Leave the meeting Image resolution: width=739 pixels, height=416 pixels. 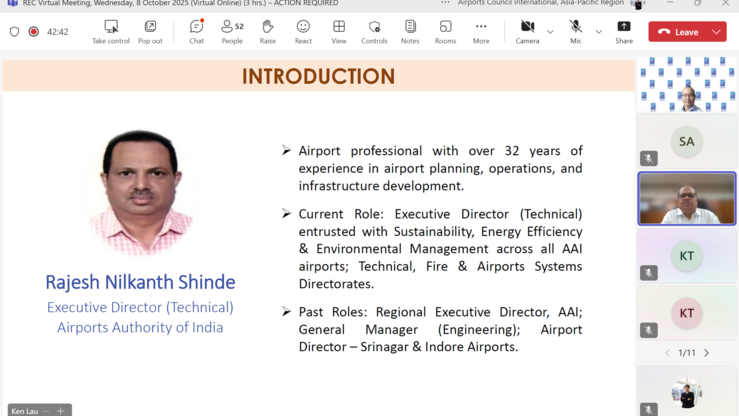click(x=679, y=32)
